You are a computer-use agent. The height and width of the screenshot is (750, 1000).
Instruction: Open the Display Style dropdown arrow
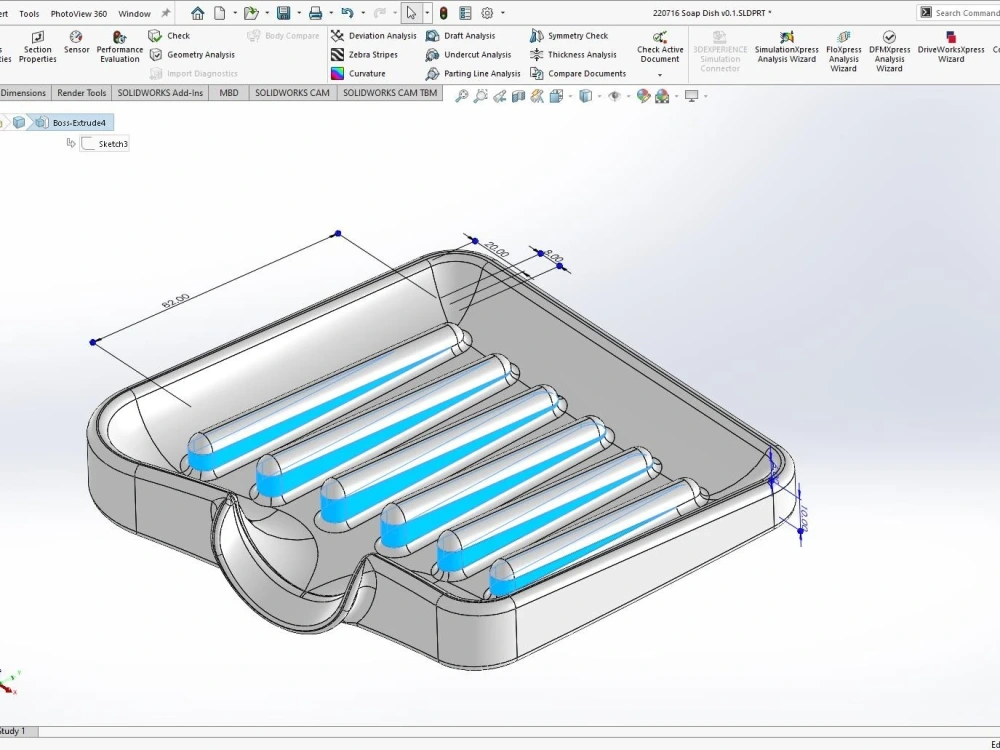tap(598, 95)
